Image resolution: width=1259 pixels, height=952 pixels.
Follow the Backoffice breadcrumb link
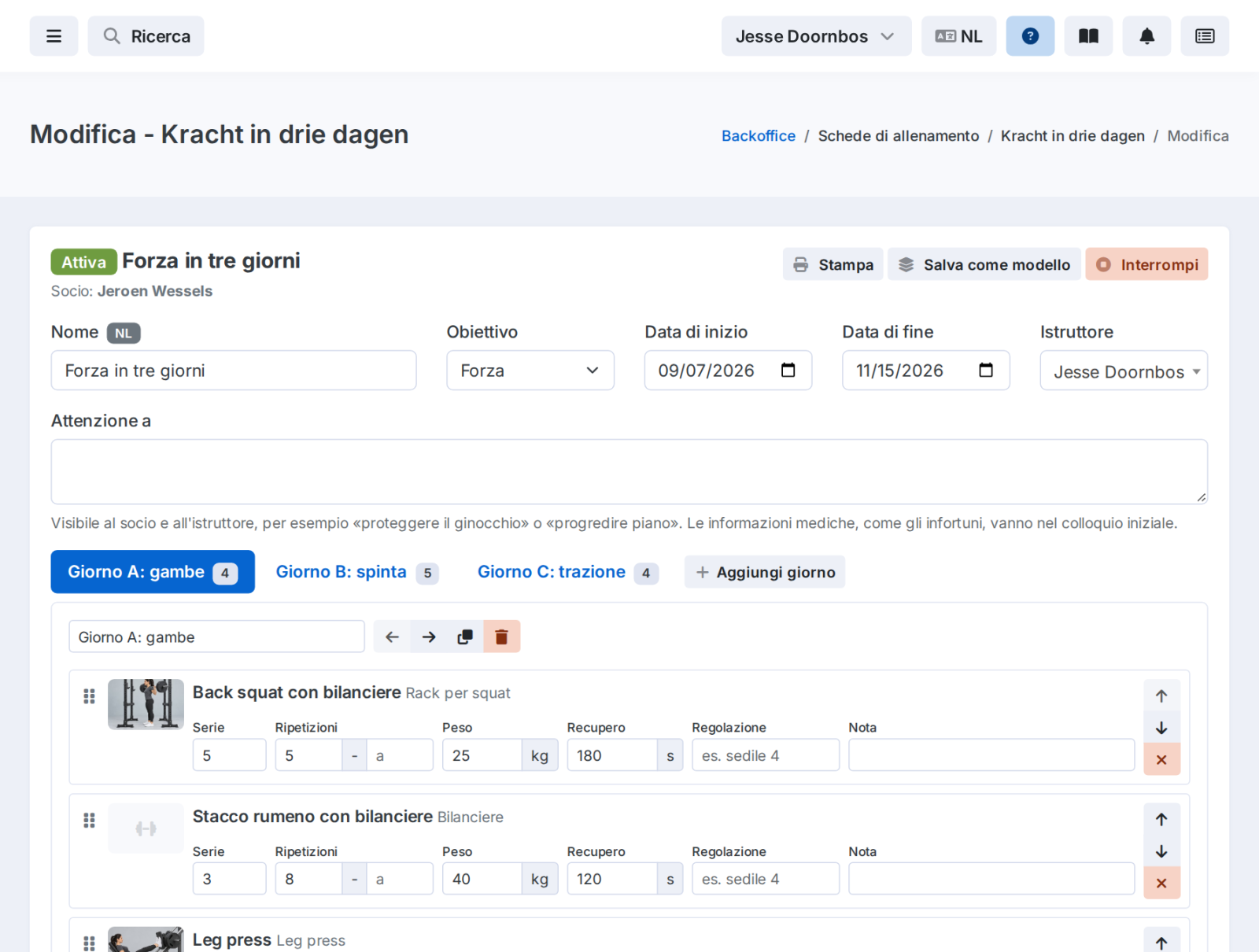click(759, 136)
